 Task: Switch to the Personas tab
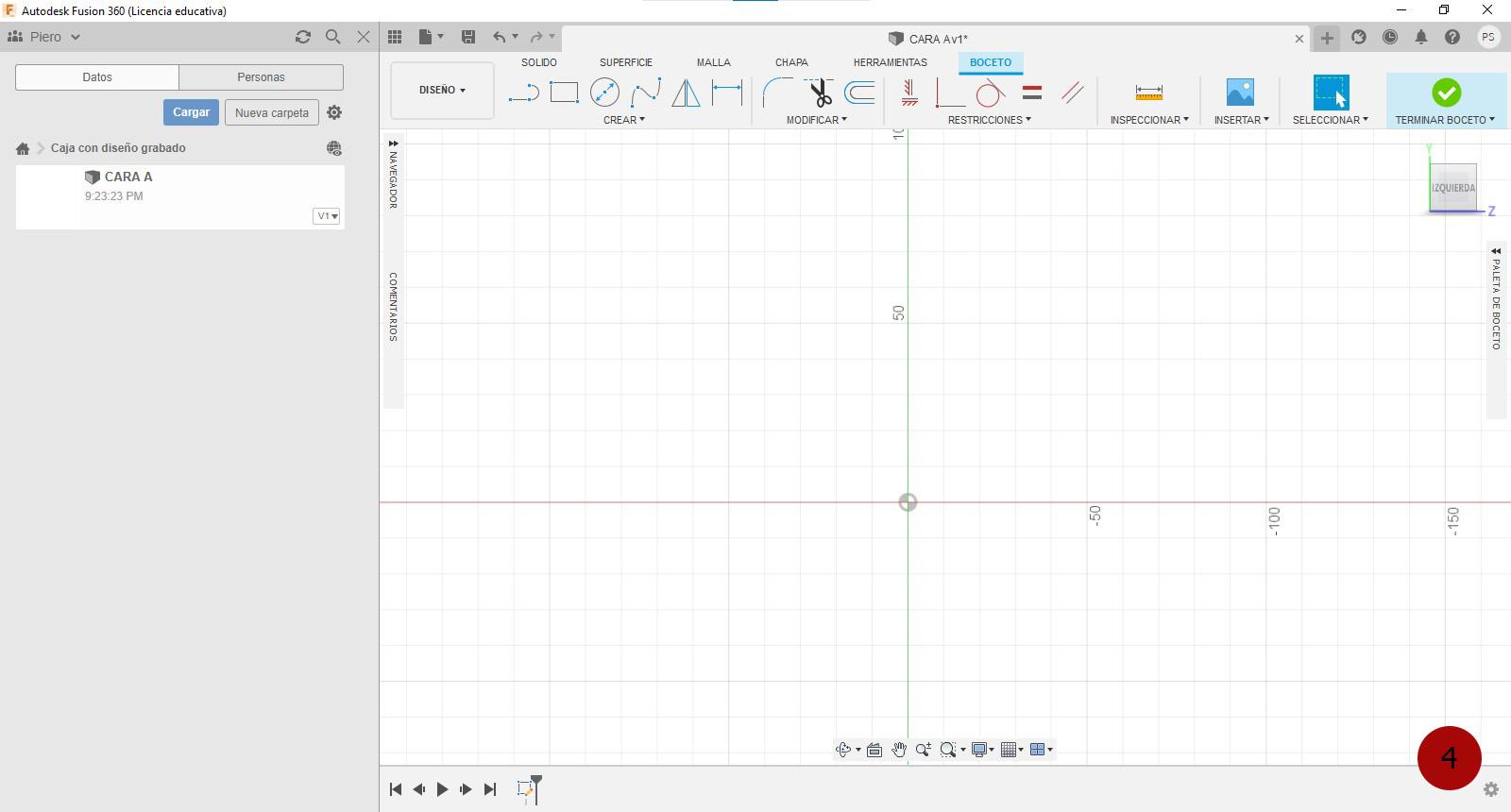pyautogui.click(x=261, y=77)
